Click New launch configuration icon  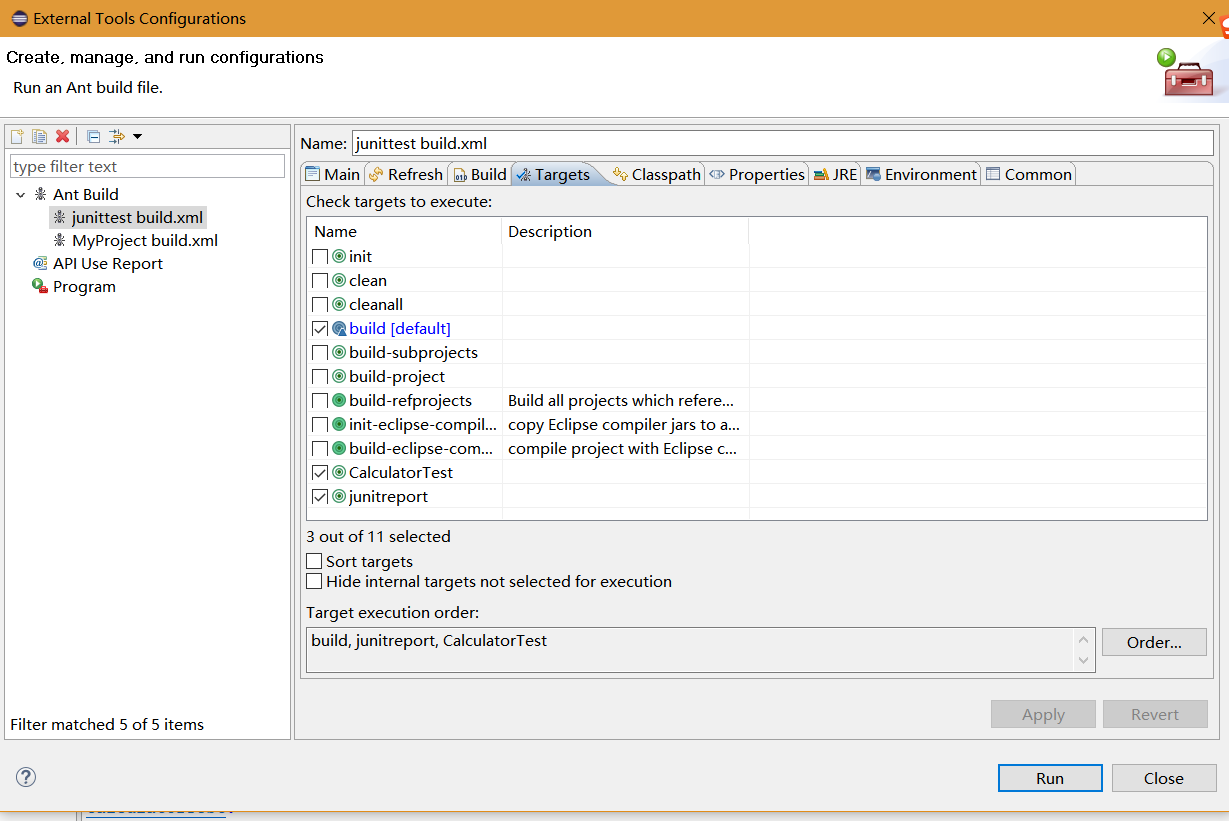17,136
